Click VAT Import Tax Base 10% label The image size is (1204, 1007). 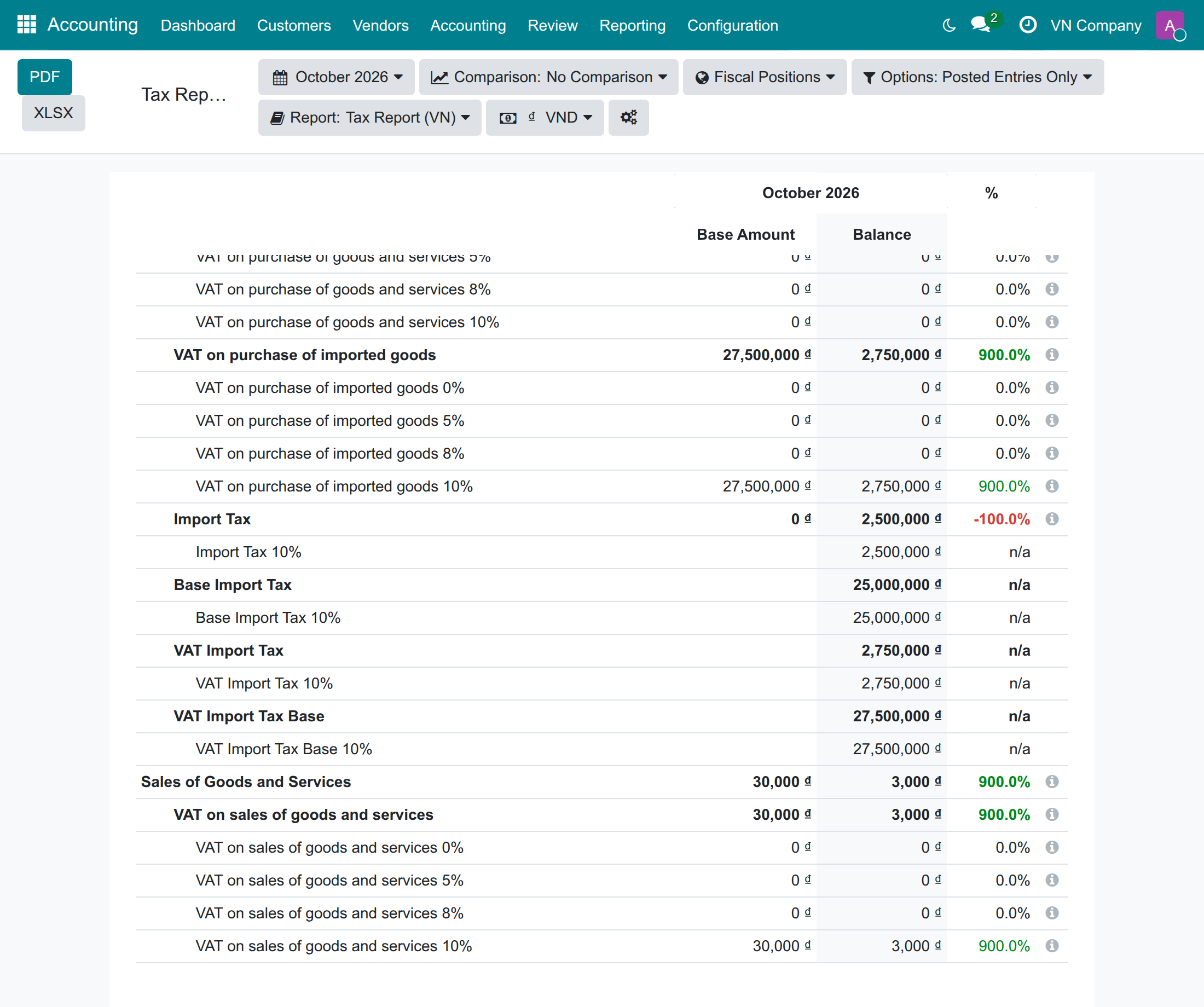tap(283, 749)
